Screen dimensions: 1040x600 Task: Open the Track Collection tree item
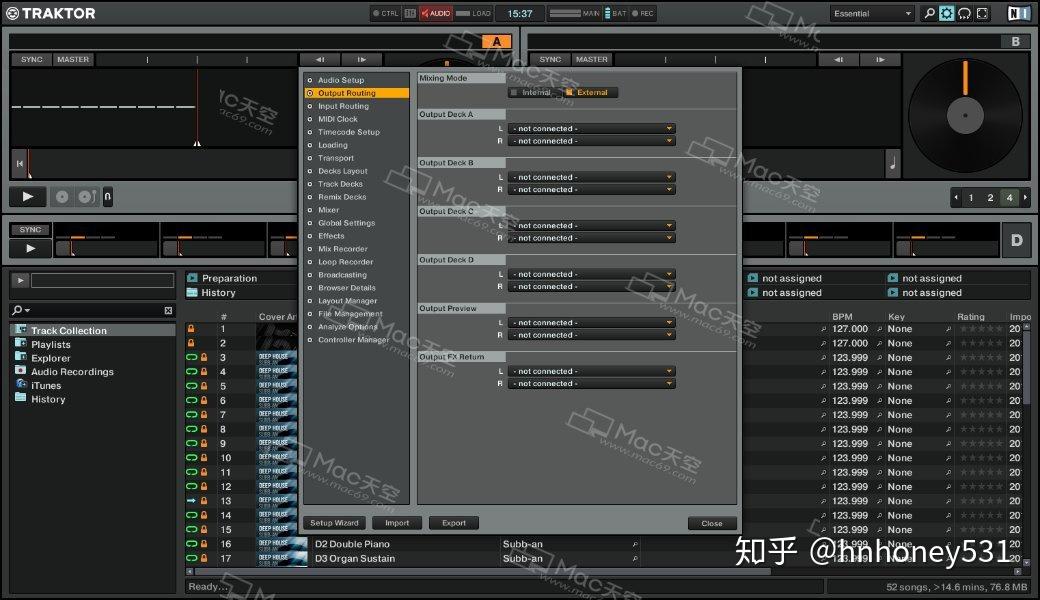[x=68, y=330]
